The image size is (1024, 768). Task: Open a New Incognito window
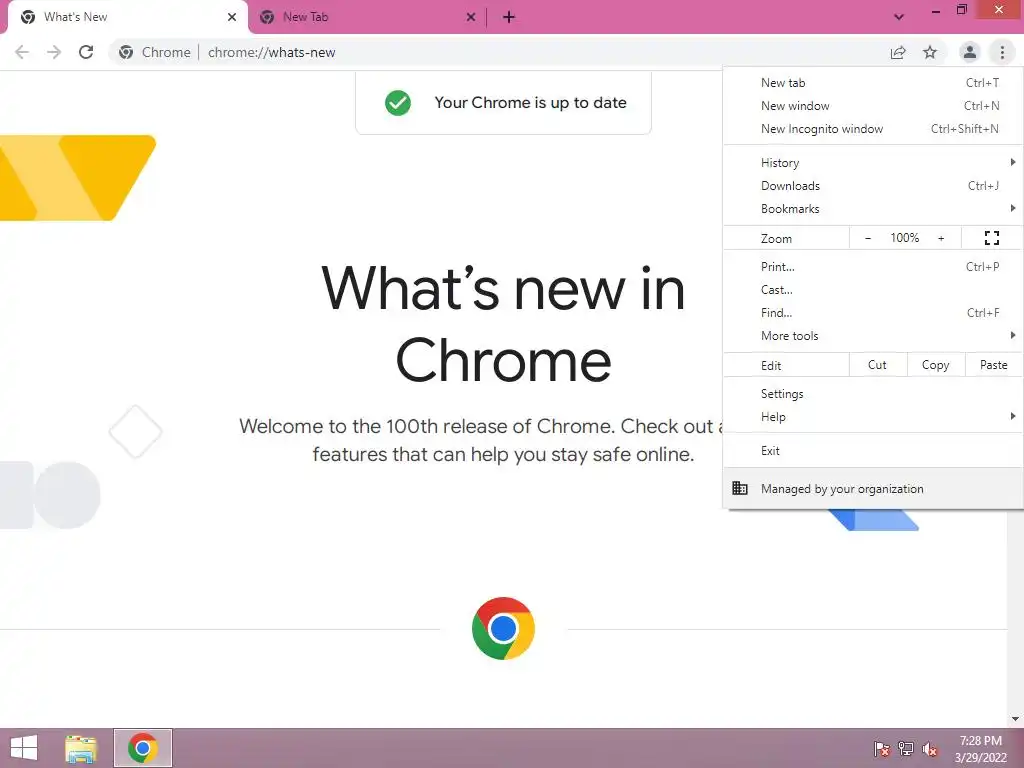(x=872, y=129)
